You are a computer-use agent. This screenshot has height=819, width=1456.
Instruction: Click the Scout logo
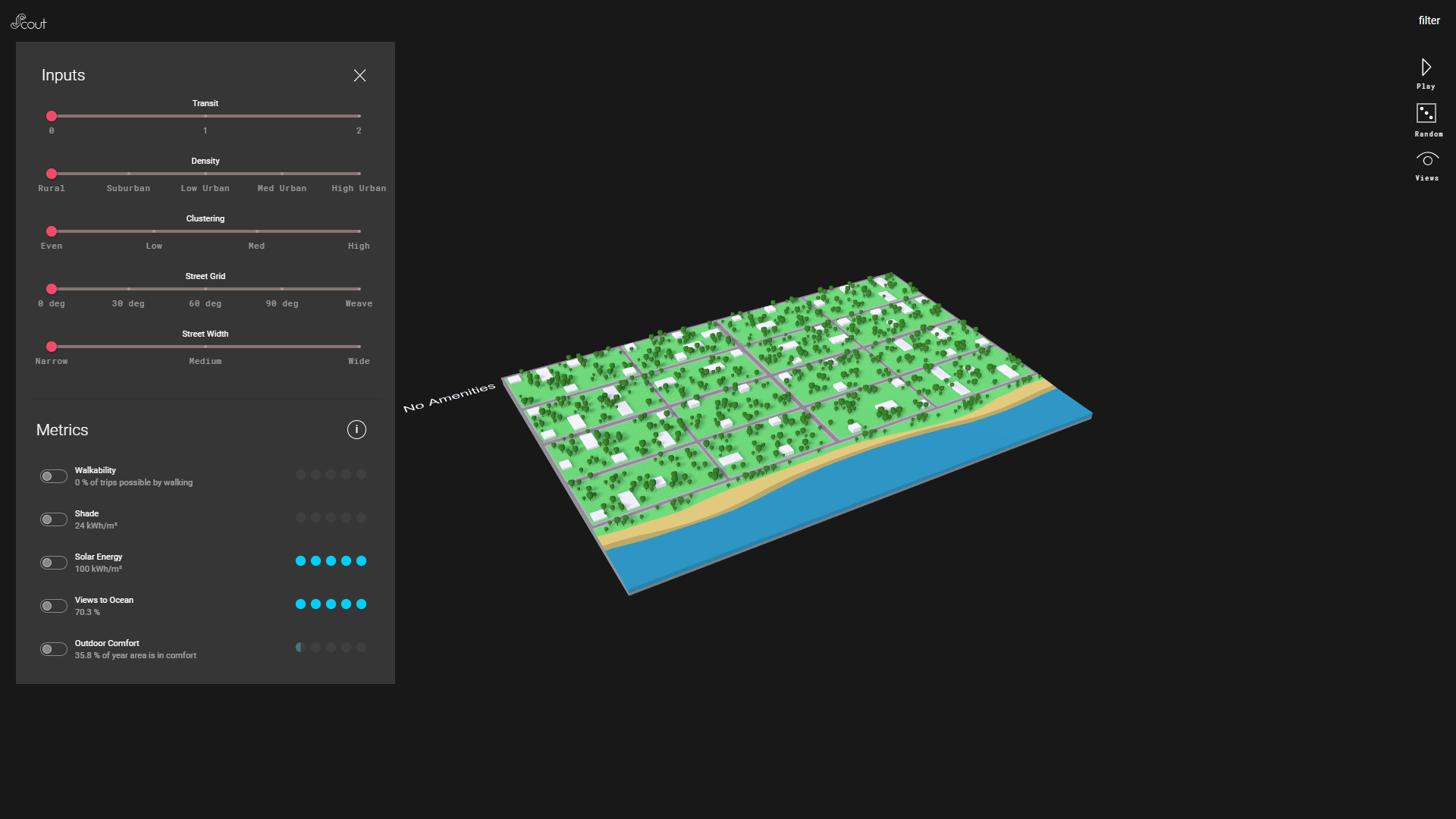(29, 22)
